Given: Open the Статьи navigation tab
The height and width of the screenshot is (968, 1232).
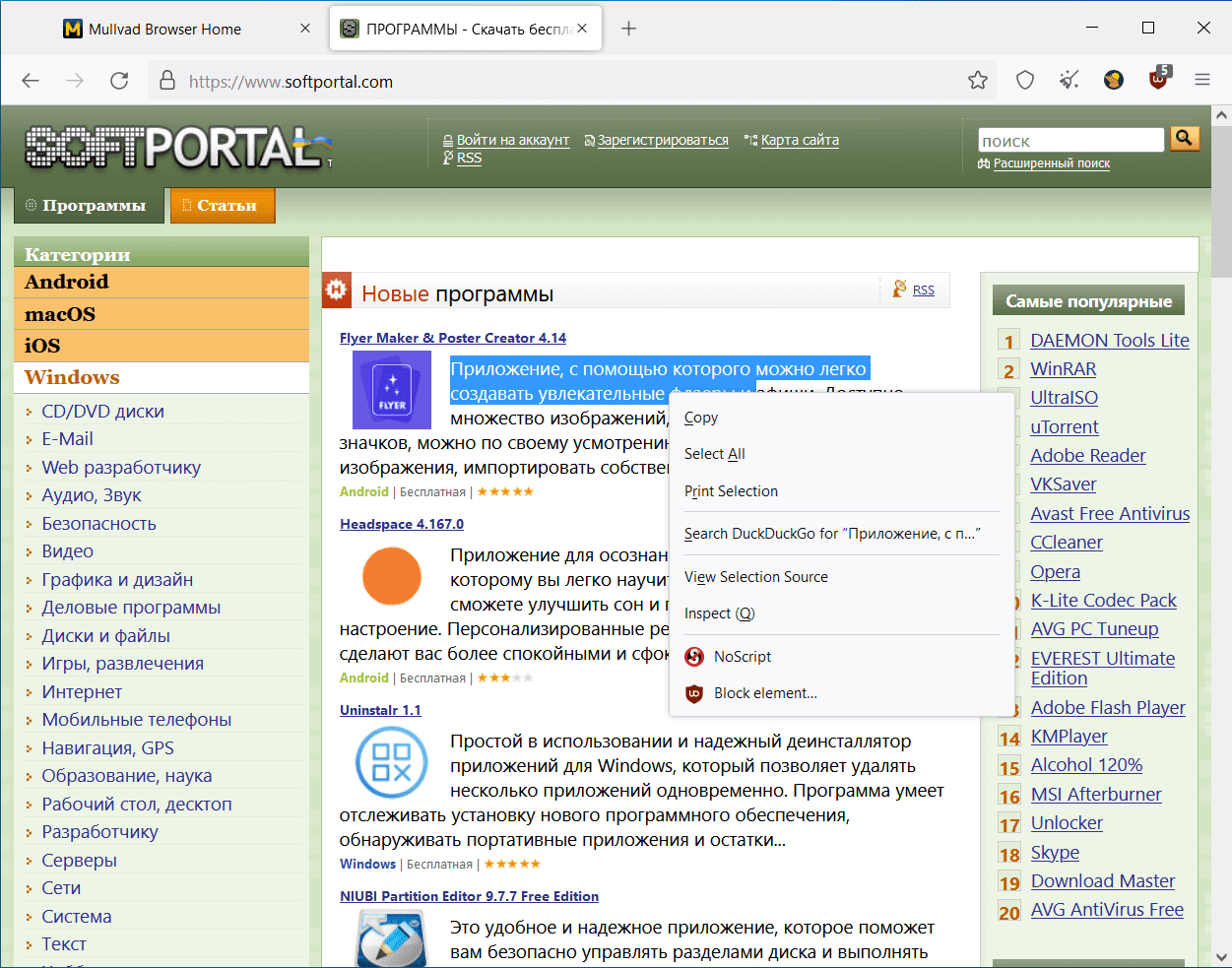Looking at the screenshot, I should pos(222,205).
